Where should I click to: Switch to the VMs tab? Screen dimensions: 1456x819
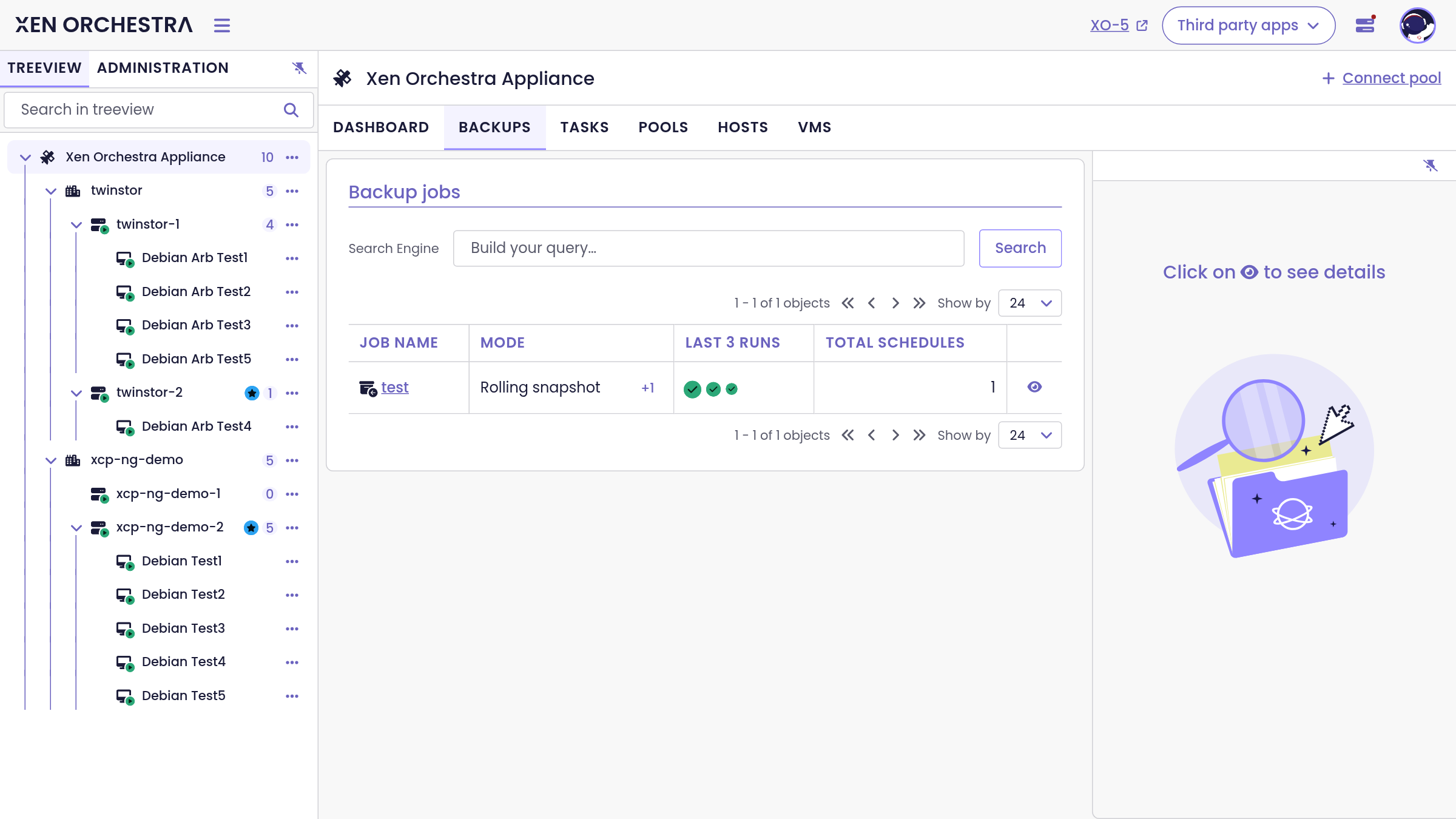point(815,127)
